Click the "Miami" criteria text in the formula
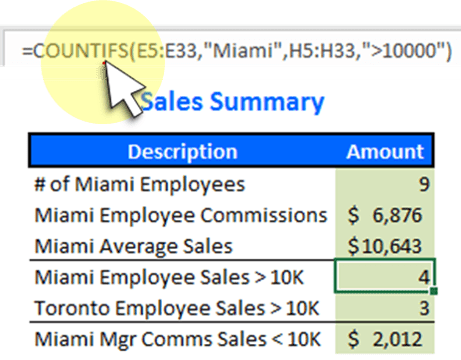 click(243, 51)
